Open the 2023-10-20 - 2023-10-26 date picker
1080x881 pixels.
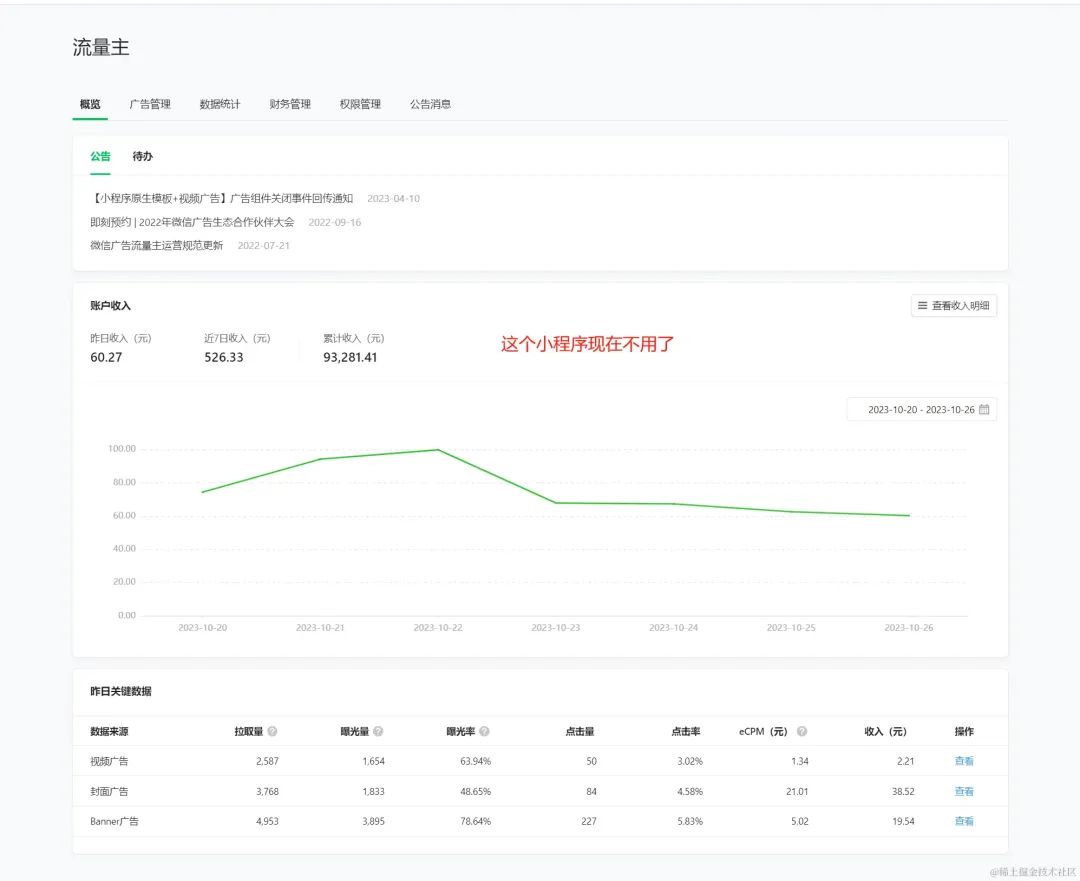[x=920, y=410]
